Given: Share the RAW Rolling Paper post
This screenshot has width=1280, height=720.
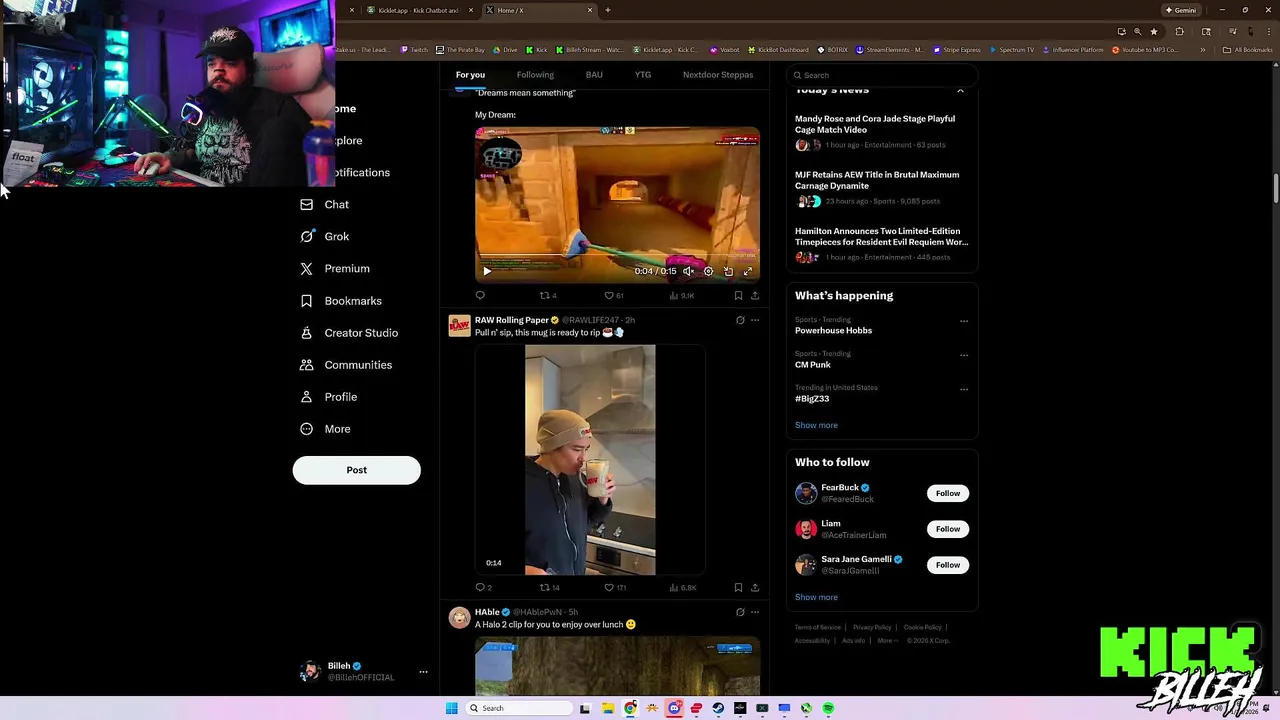Looking at the screenshot, I should 755,587.
